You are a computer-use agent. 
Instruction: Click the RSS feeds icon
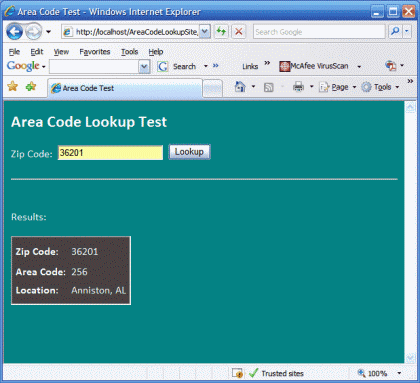click(268, 87)
